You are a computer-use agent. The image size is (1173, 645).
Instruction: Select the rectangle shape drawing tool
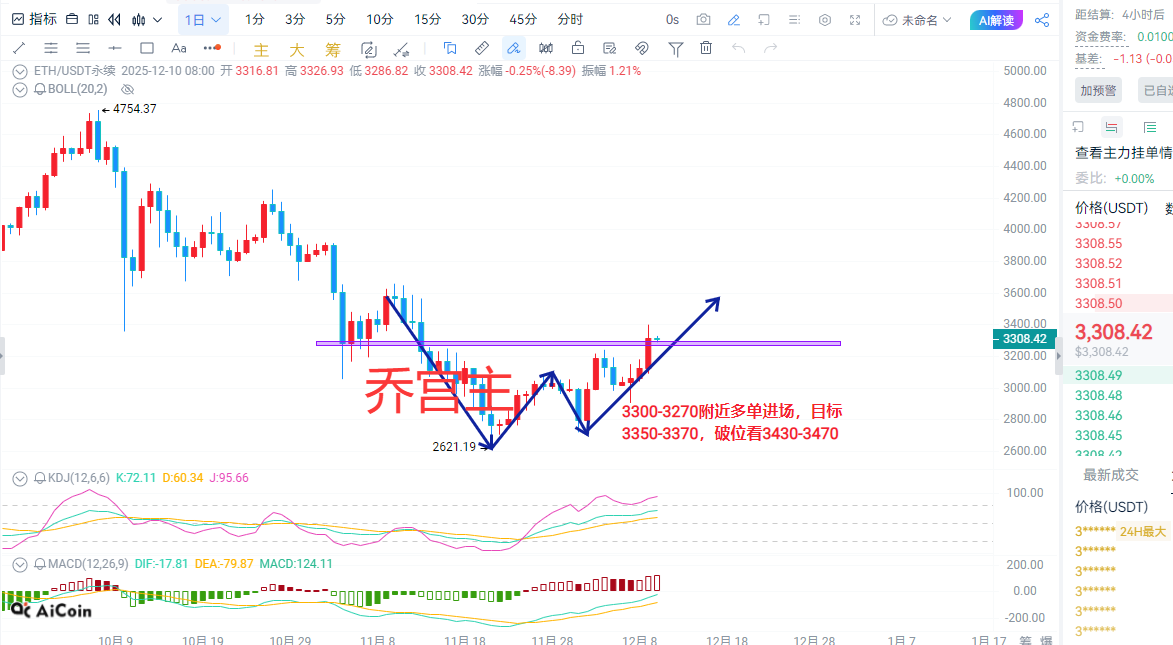pyautogui.click(x=146, y=48)
